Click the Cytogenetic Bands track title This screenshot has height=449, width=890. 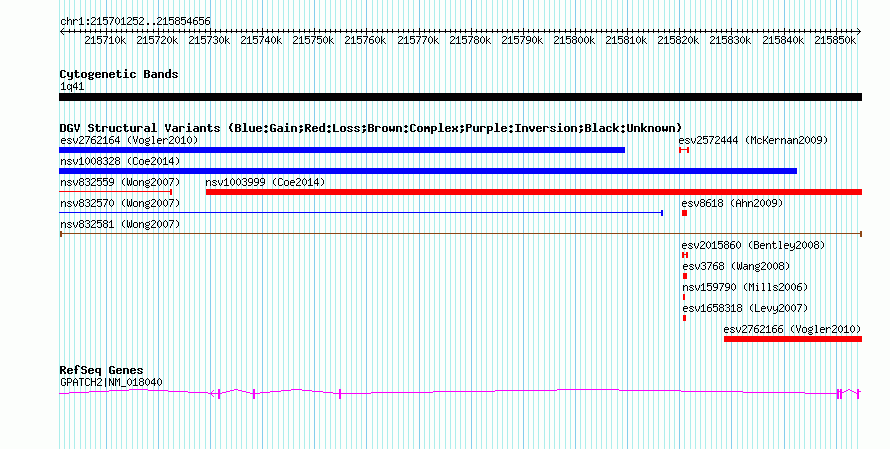pos(119,74)
